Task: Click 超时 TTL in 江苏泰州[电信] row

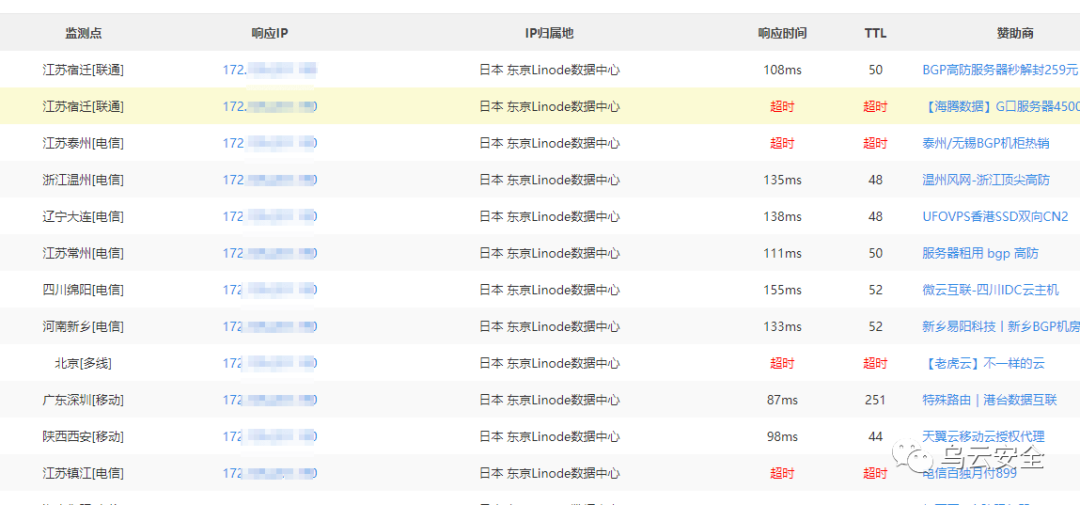Action: pos(875,143)
